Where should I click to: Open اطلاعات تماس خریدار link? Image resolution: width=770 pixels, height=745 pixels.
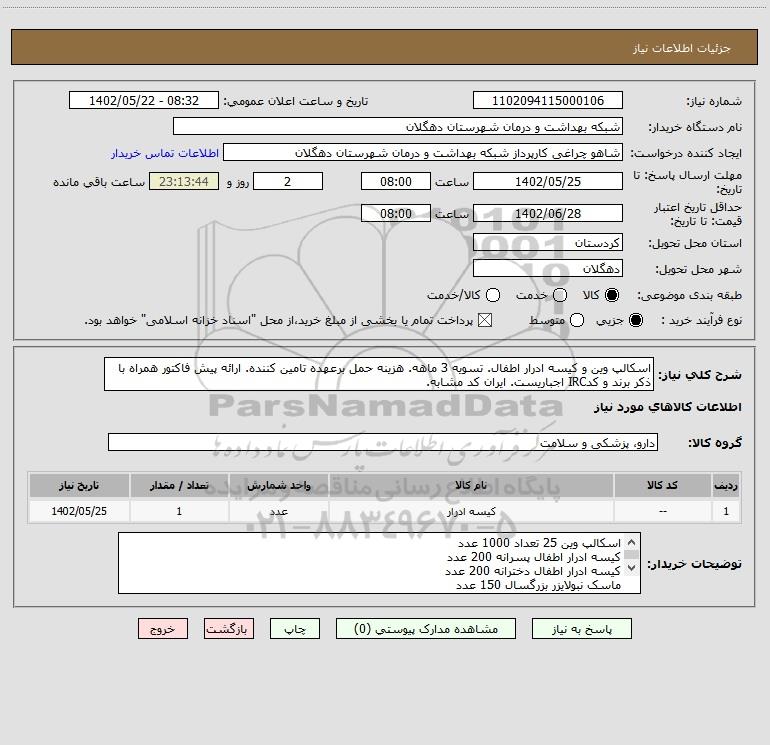[x=165, y=153]
